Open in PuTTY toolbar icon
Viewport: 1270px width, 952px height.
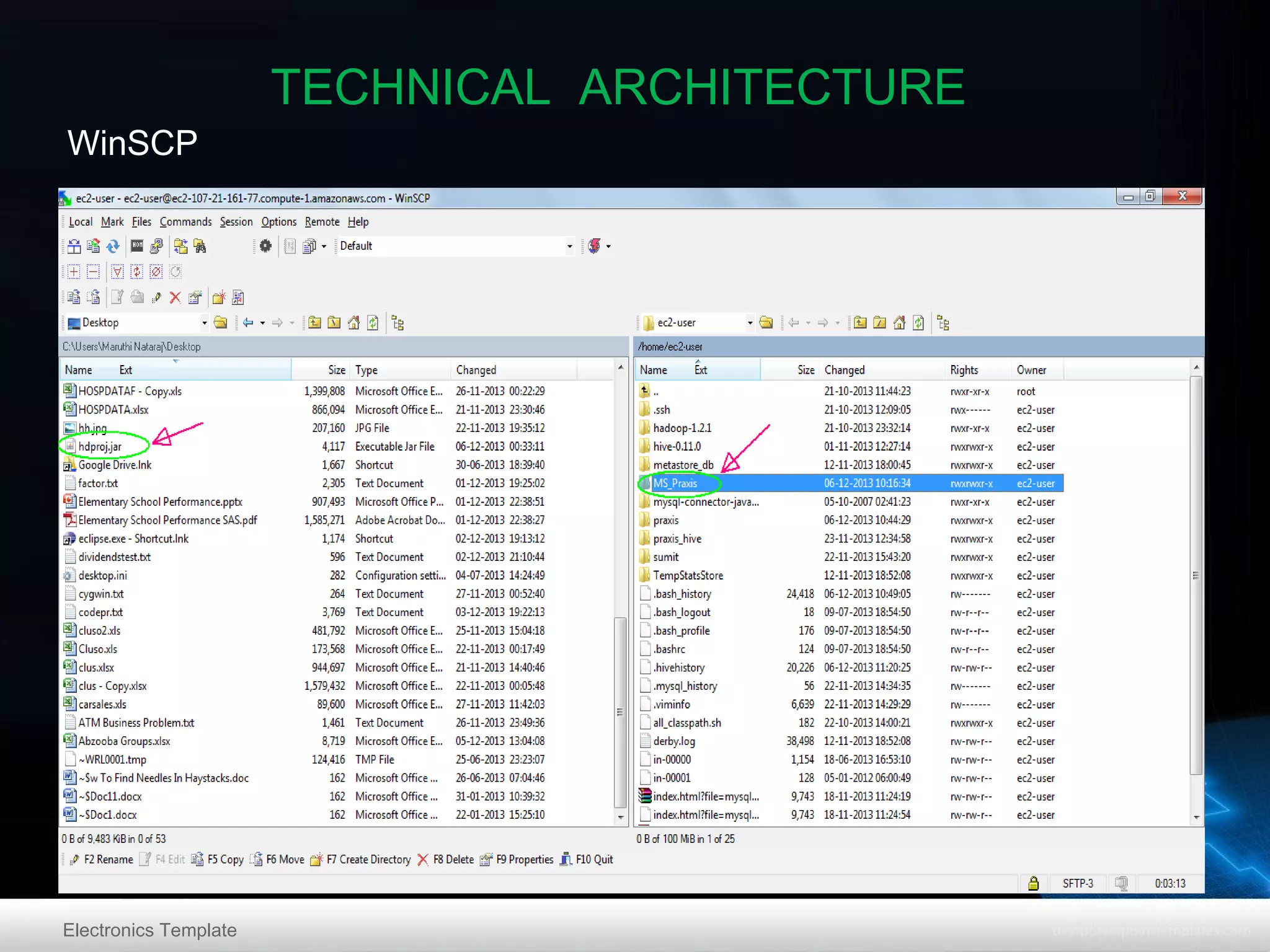point(156,246)
